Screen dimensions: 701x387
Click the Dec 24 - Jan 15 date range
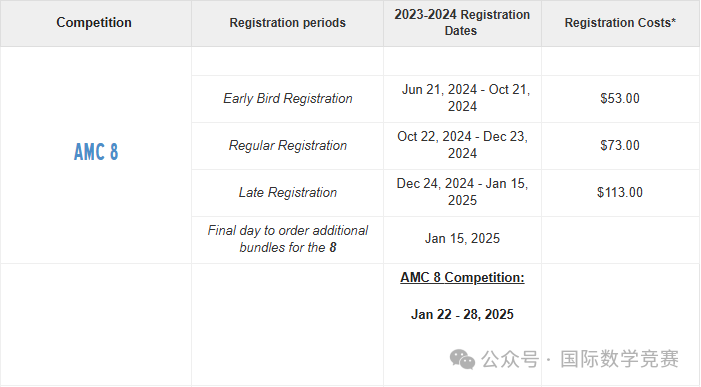[462, 192]
